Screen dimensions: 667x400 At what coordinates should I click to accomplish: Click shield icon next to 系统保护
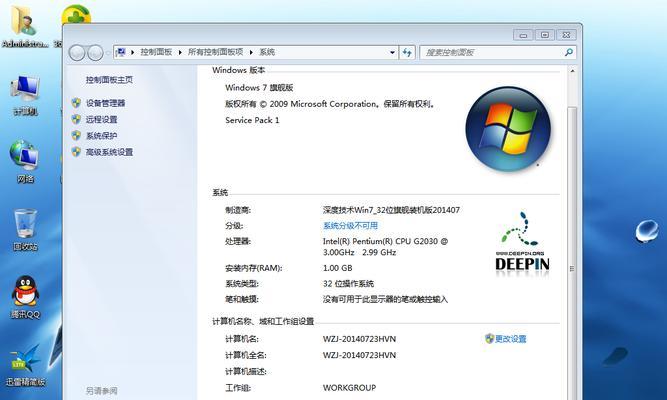pos(76,135)
